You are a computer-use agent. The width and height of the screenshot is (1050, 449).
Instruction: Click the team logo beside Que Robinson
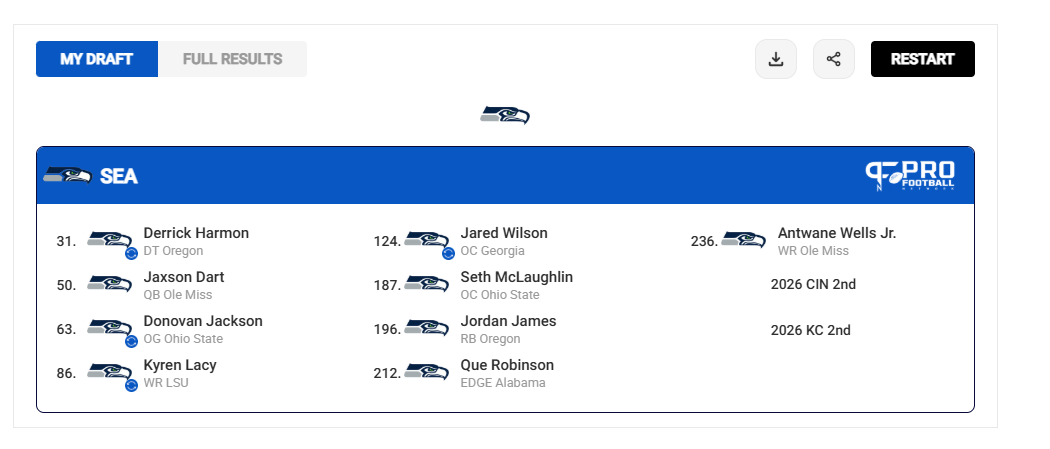pos(427,372)
